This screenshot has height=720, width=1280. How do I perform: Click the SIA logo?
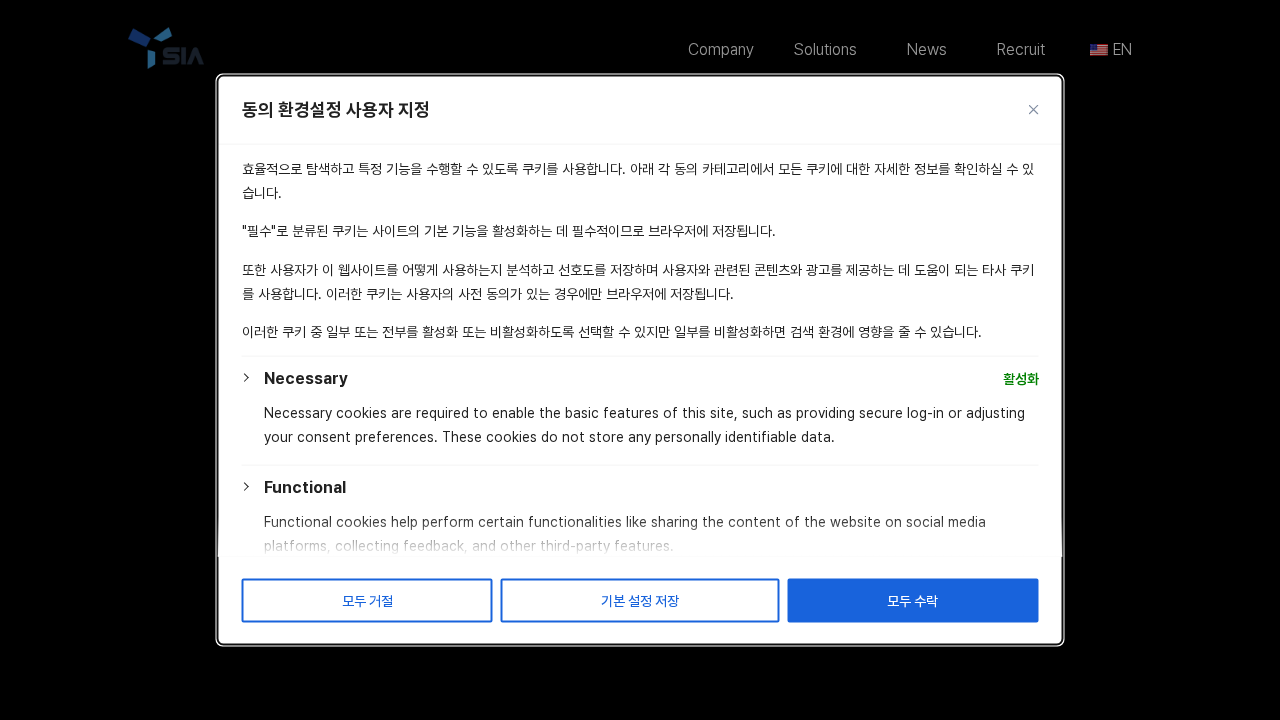[165, 47]
